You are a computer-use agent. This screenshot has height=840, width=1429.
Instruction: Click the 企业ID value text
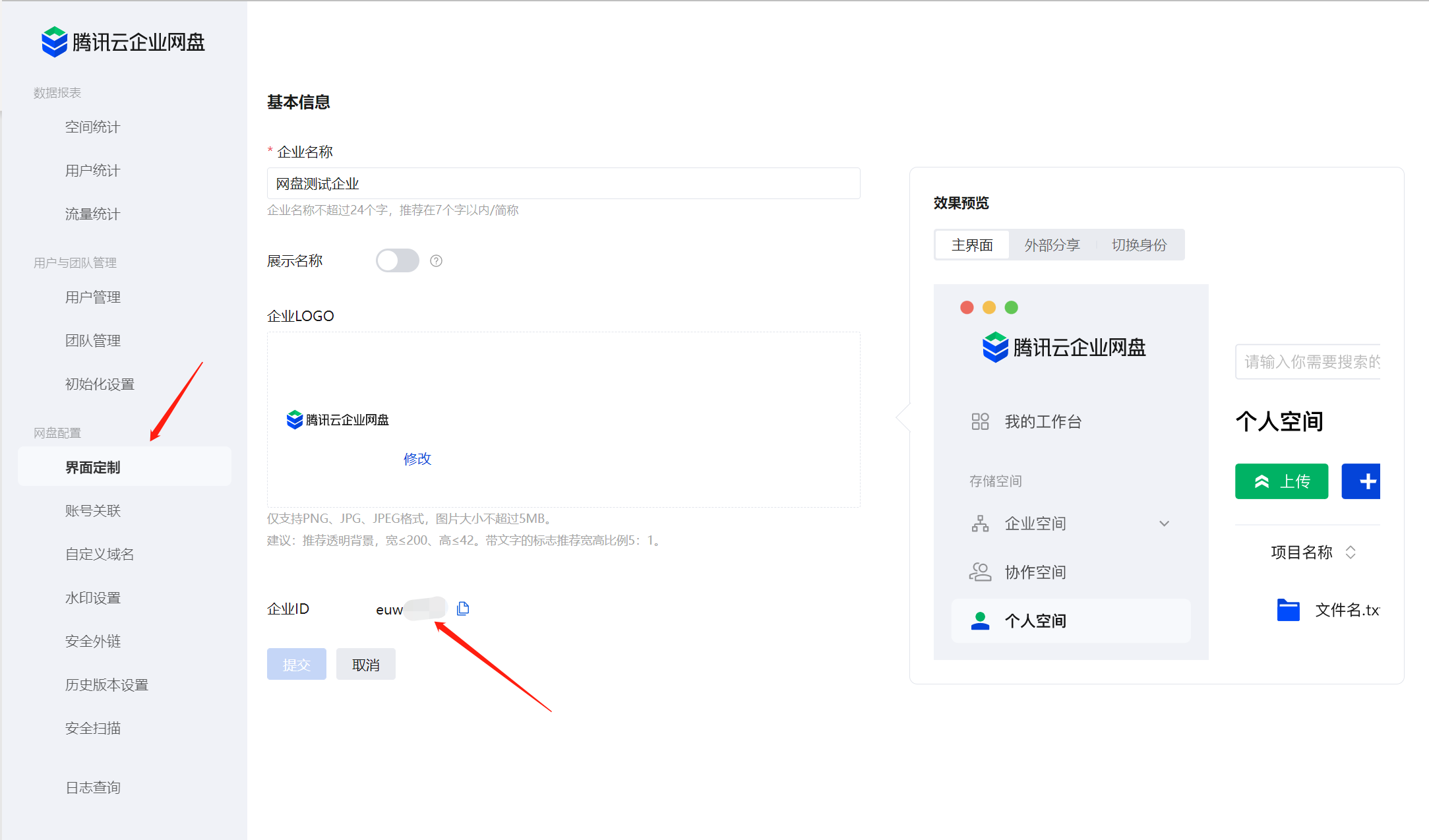411,609
